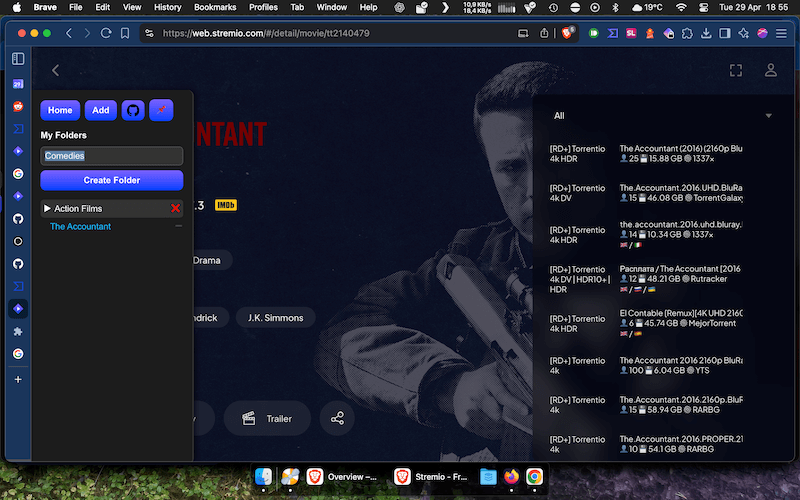
Task: Open Finder from the Dock
Action: coord(263,477)
